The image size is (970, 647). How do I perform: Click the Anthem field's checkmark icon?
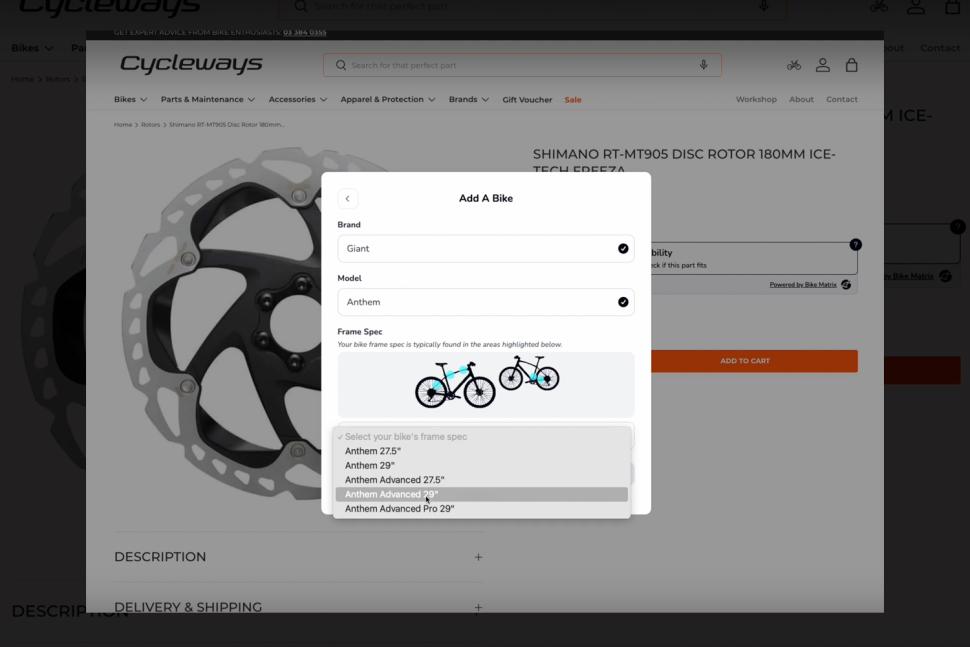(x=623, y=302)
